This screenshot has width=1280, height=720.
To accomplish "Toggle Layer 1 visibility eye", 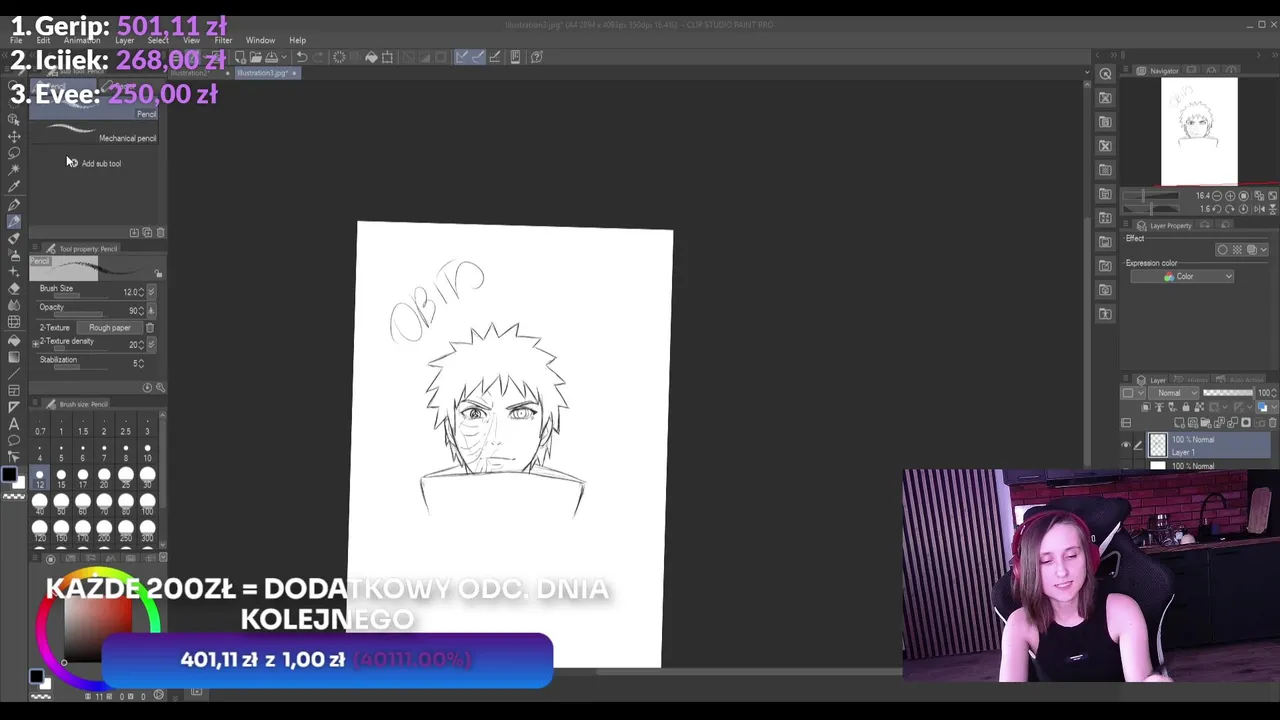I will pyautogui.click(x=1126, y=445).
